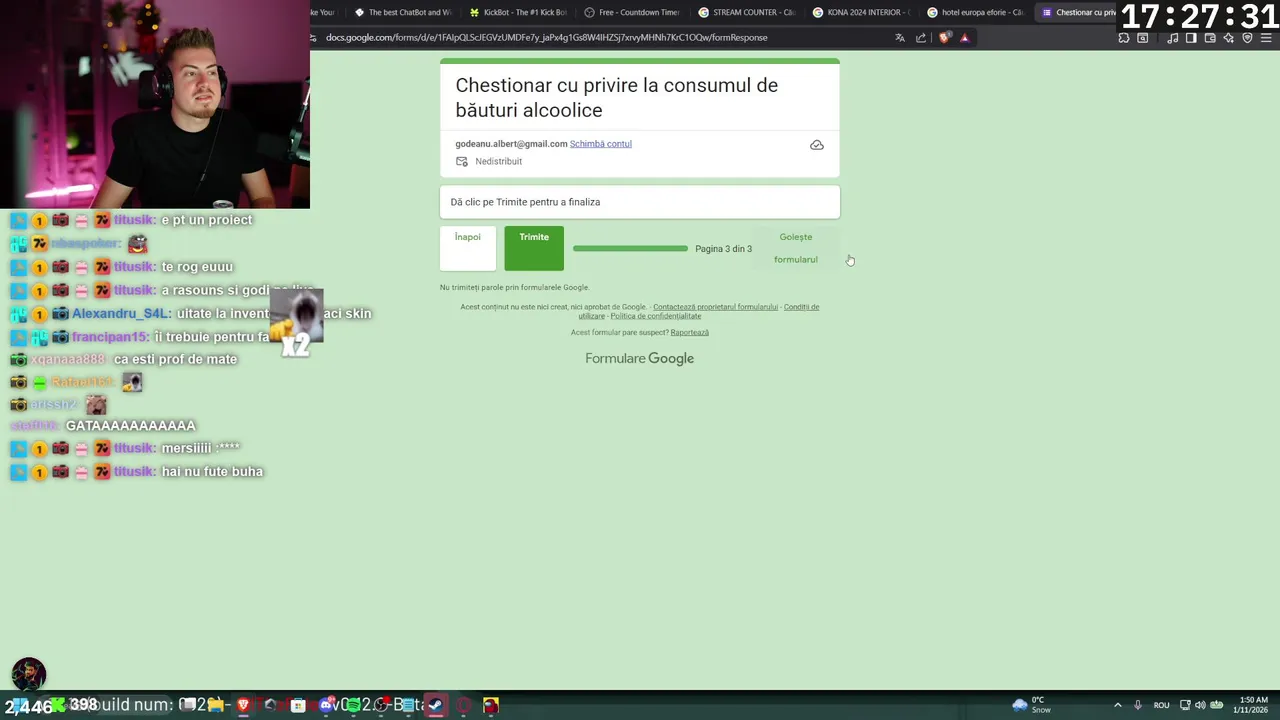Open Opera GX from the taskbar

click(x=463, y=705)
